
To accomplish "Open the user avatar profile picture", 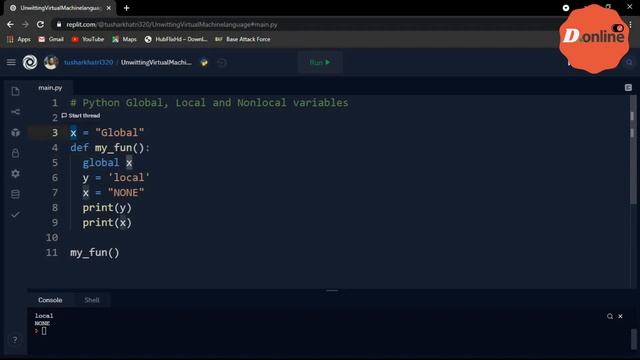I will [51, 62].
